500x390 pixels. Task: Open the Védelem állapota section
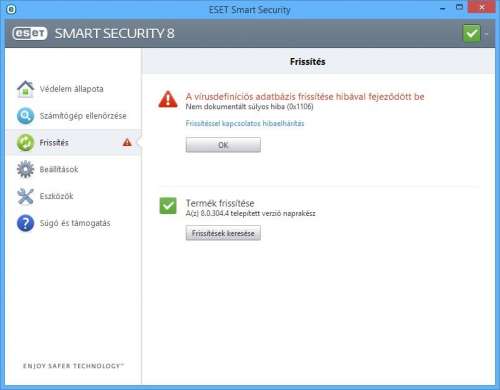coord(73,89)
